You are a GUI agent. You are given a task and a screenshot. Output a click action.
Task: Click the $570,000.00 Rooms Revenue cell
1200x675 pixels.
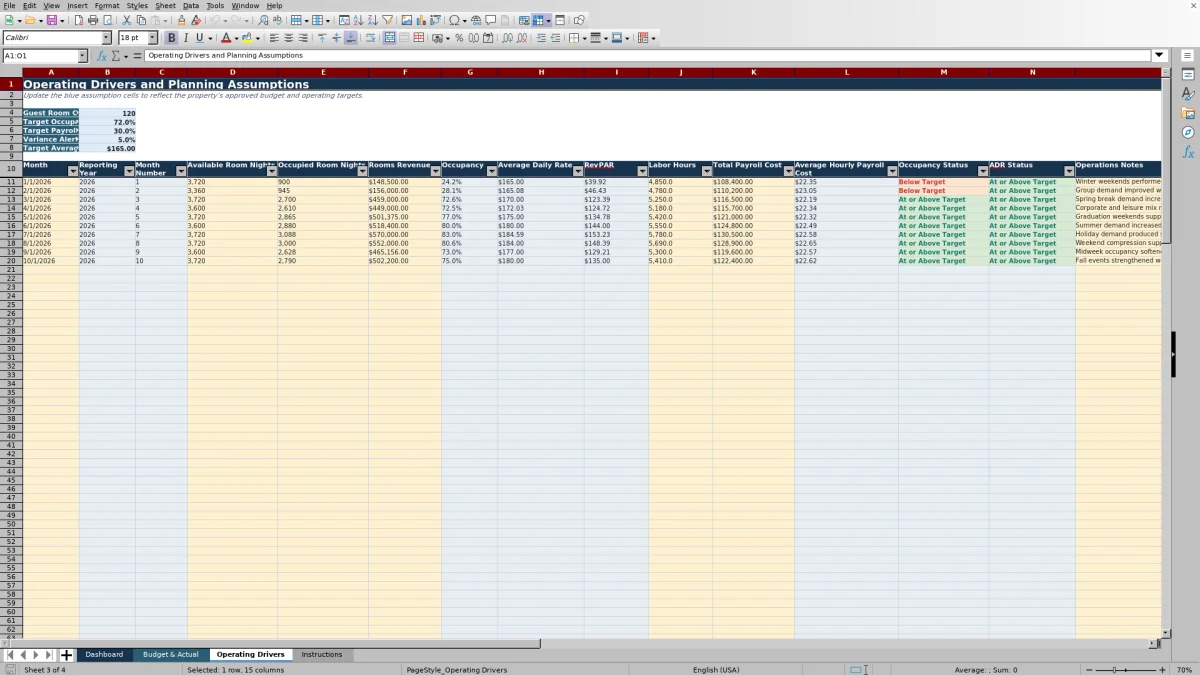click(x=404, y=235)
